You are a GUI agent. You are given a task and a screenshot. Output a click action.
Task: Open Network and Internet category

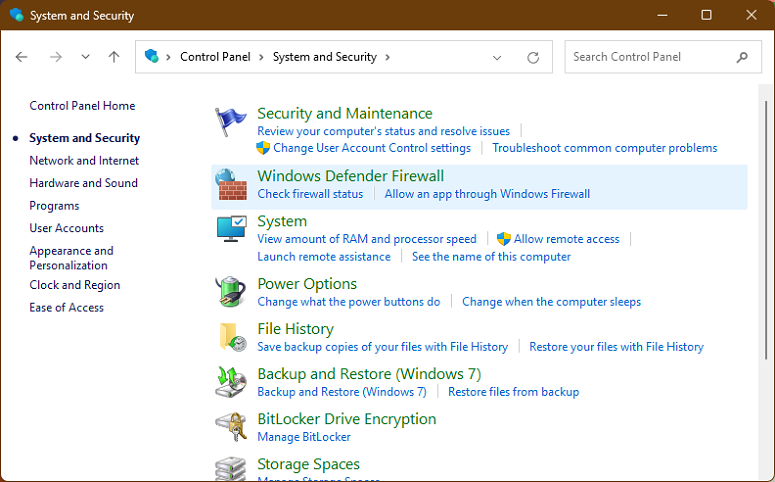84,161
